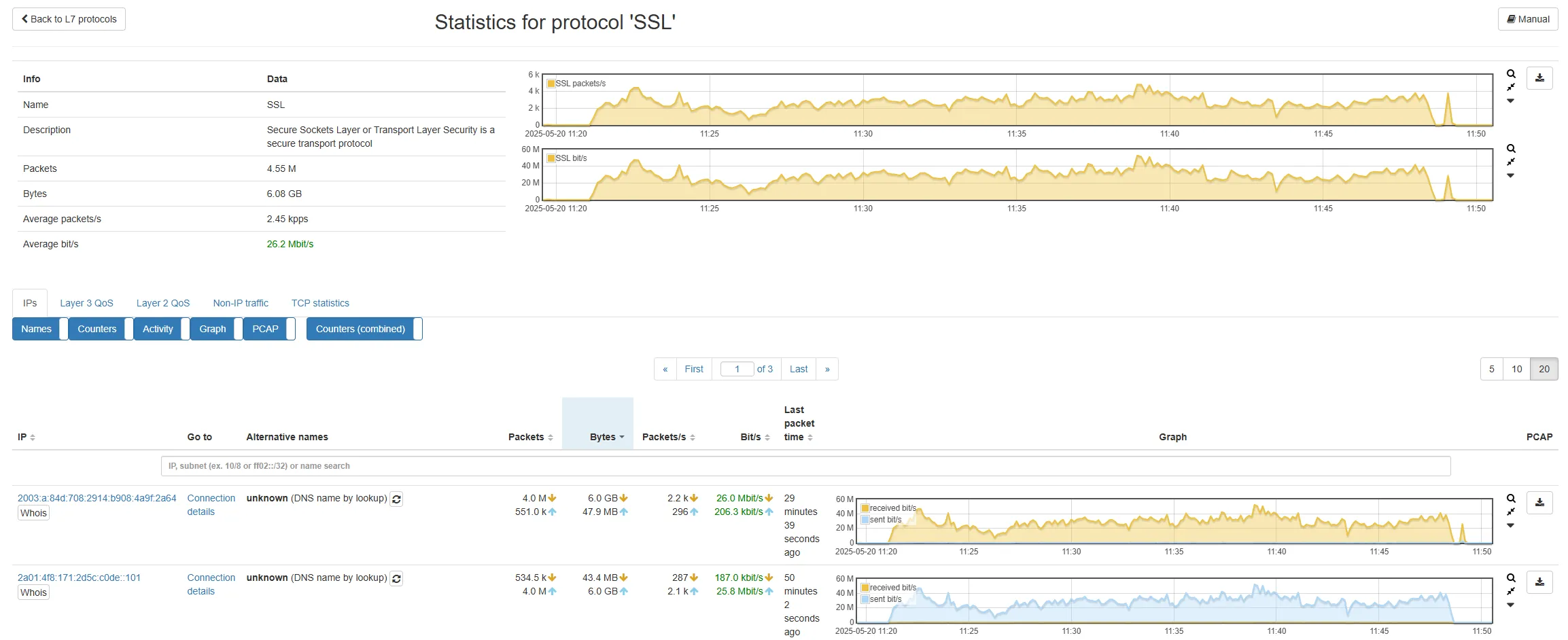Expand the caret menu under SSL packets/s graph tools
The image size is (1568, 640).
tap(1510, 101)
